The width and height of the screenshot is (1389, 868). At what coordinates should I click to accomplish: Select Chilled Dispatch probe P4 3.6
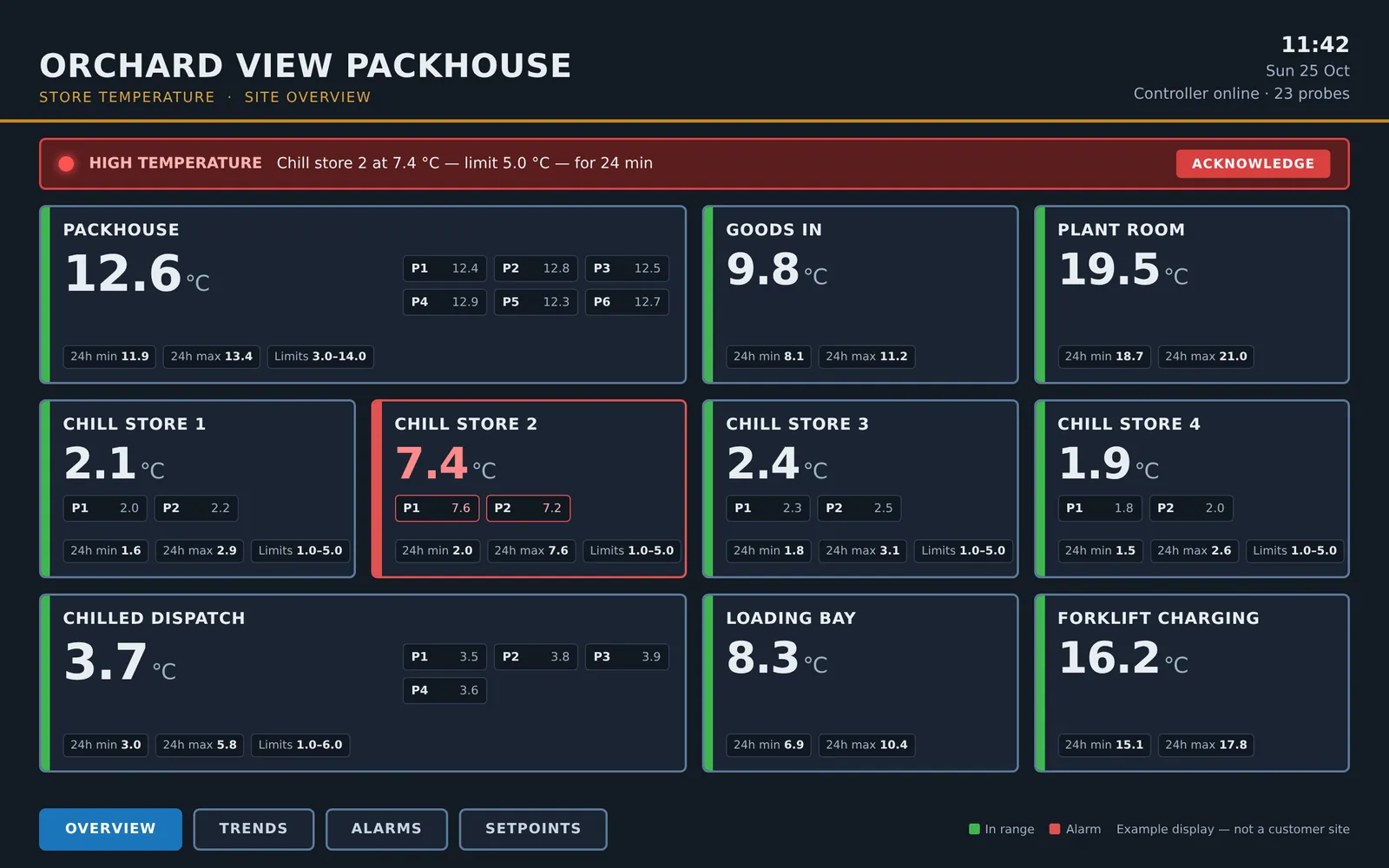tap(444, 691)
